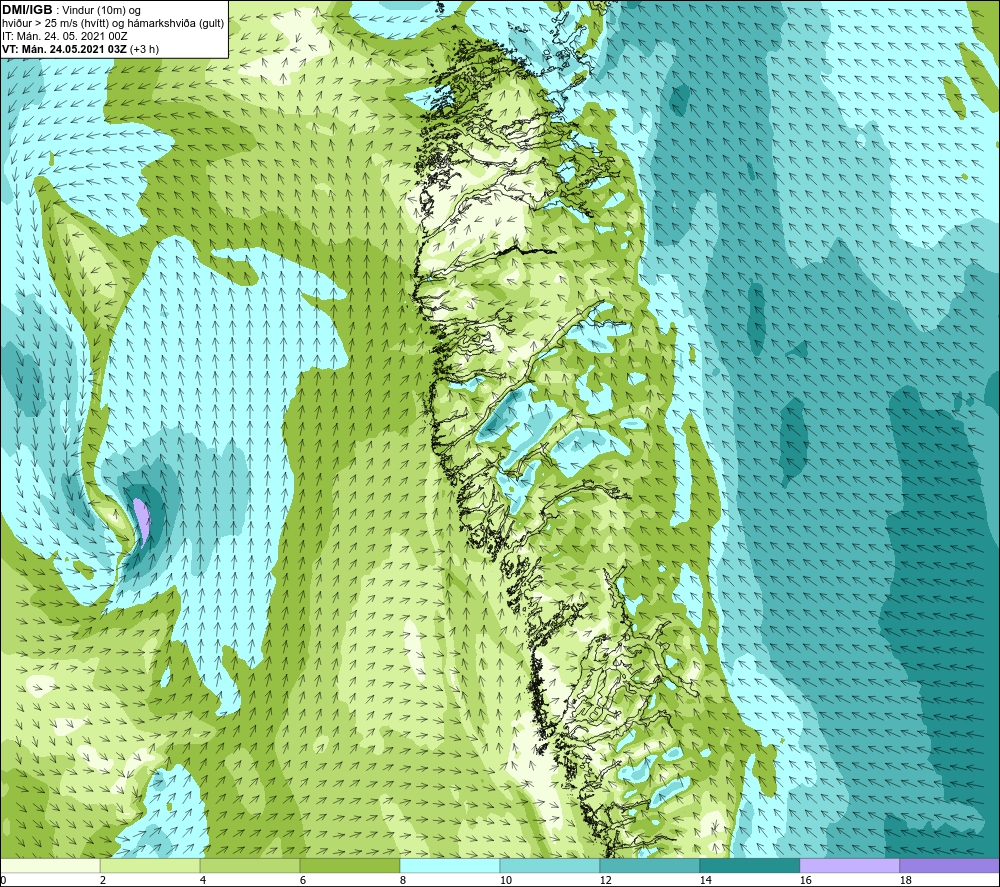Image resolution: width=1000 pixels, height=887 pixels.
Task: Click the scale number "16" under the legend
Action: [x=805, y=880]
